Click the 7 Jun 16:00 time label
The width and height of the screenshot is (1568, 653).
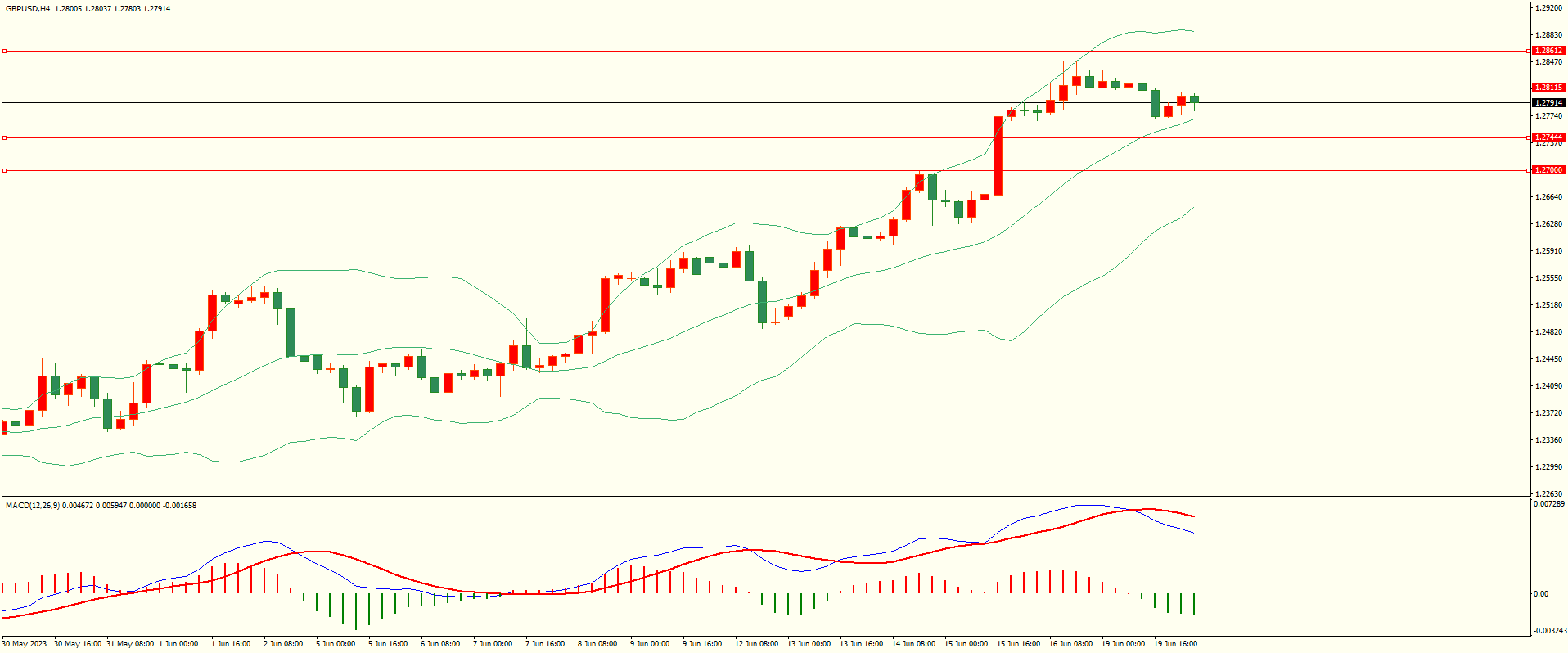pyautogui.click(x=545, y=644)
